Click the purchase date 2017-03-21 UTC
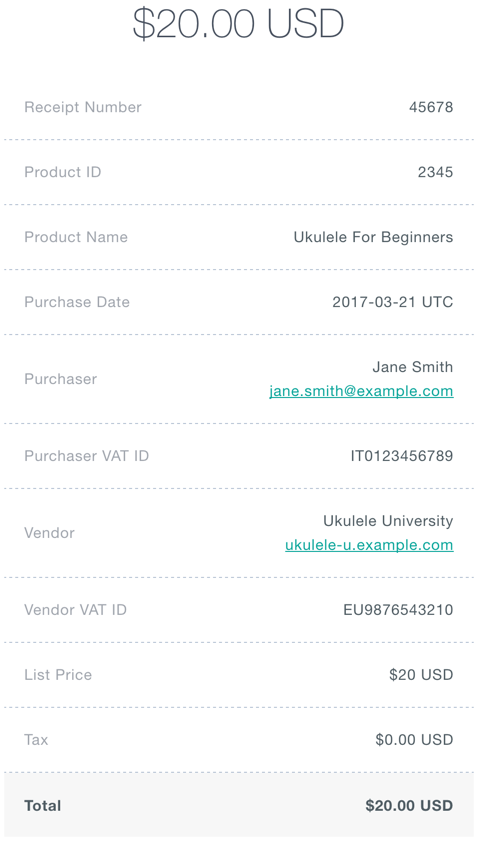This screenshot has width=481, height=841. pyautogui.click(x=393, y=302)
